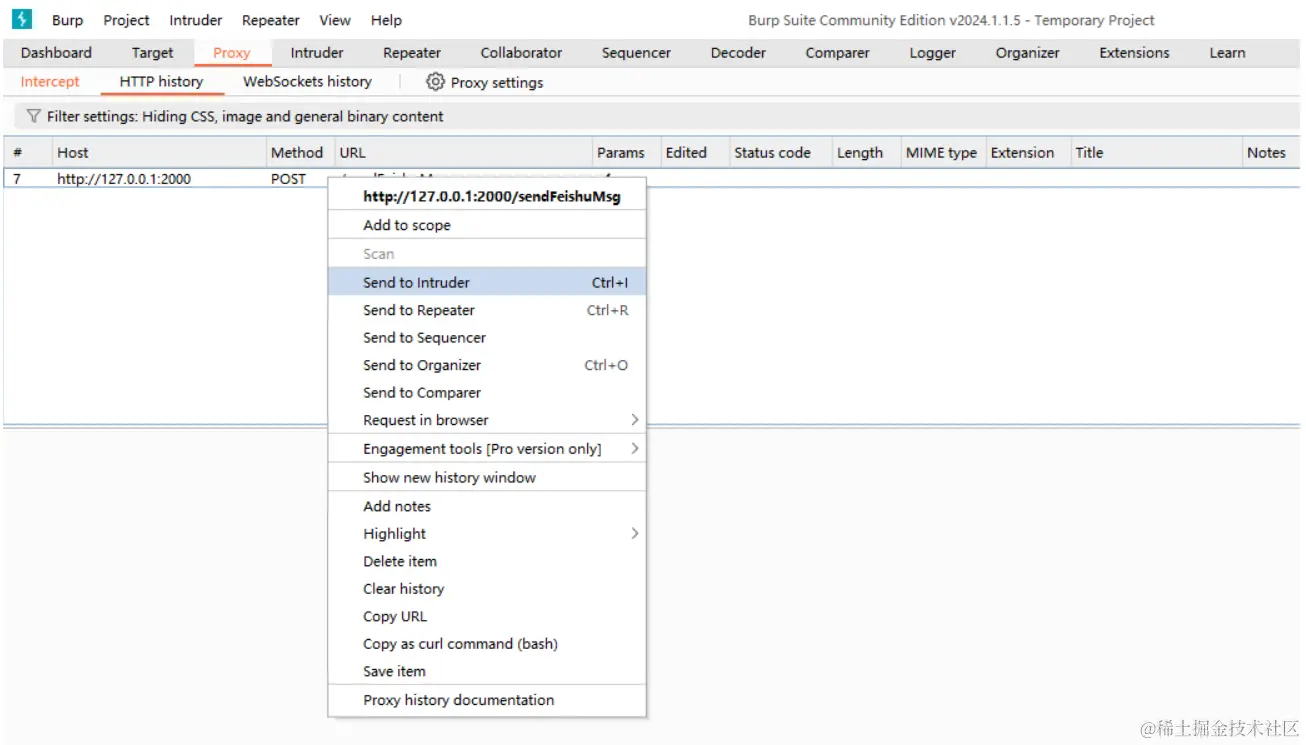
Task: Select Copy URL in the context menu
Action: coord(487,616)
